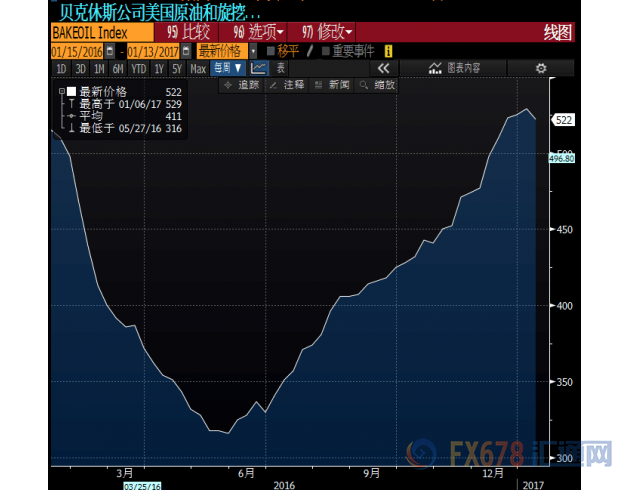Toggle the 重要事件 checkbox
This screenshot has width=630, height=490.
pyautogui.click(x=325, y=50)
